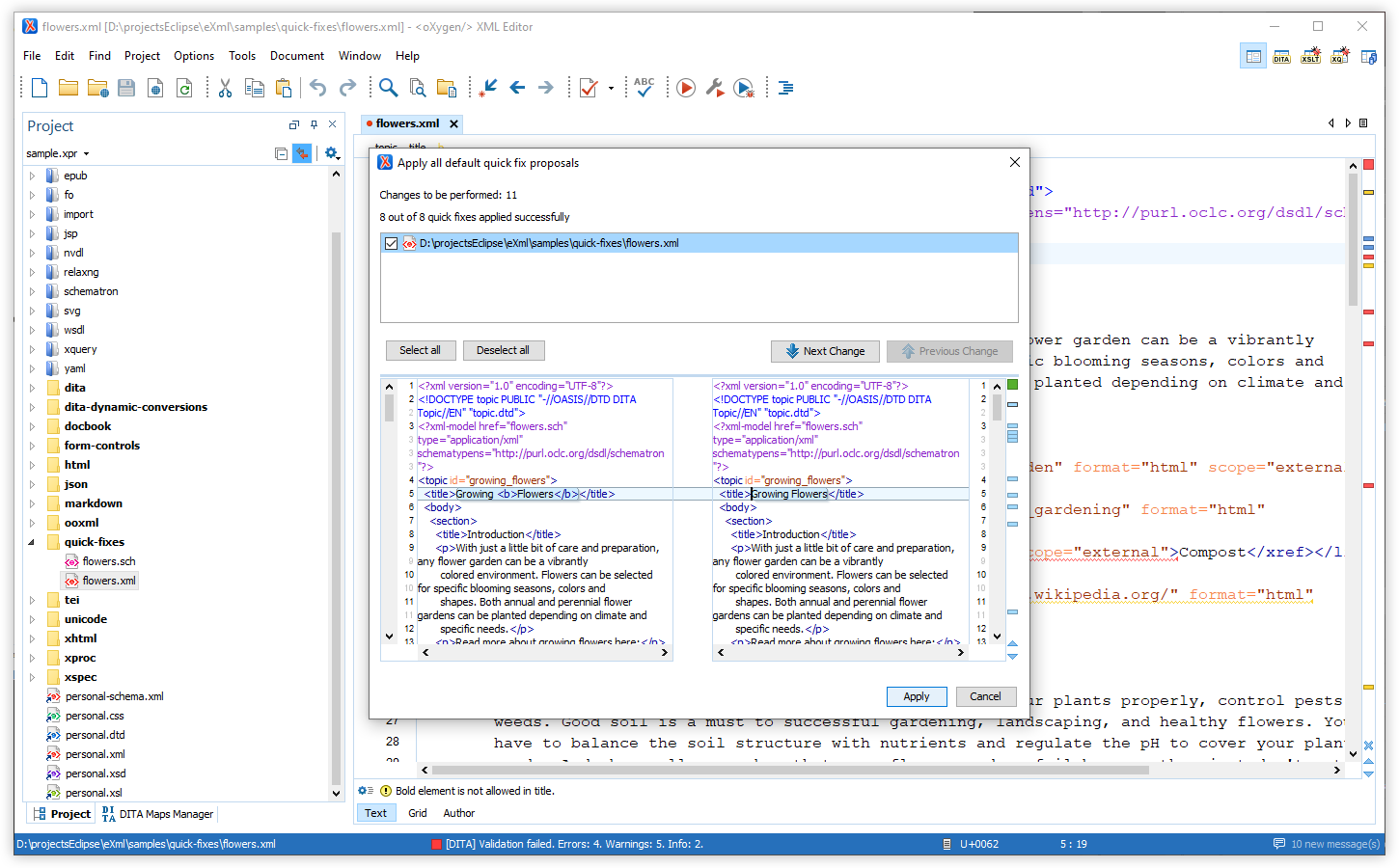The height and width of the screenshot is (868, 1399).
Task: Switch to the XSLT Debugger perspective
Action: tap(1310, 56)
